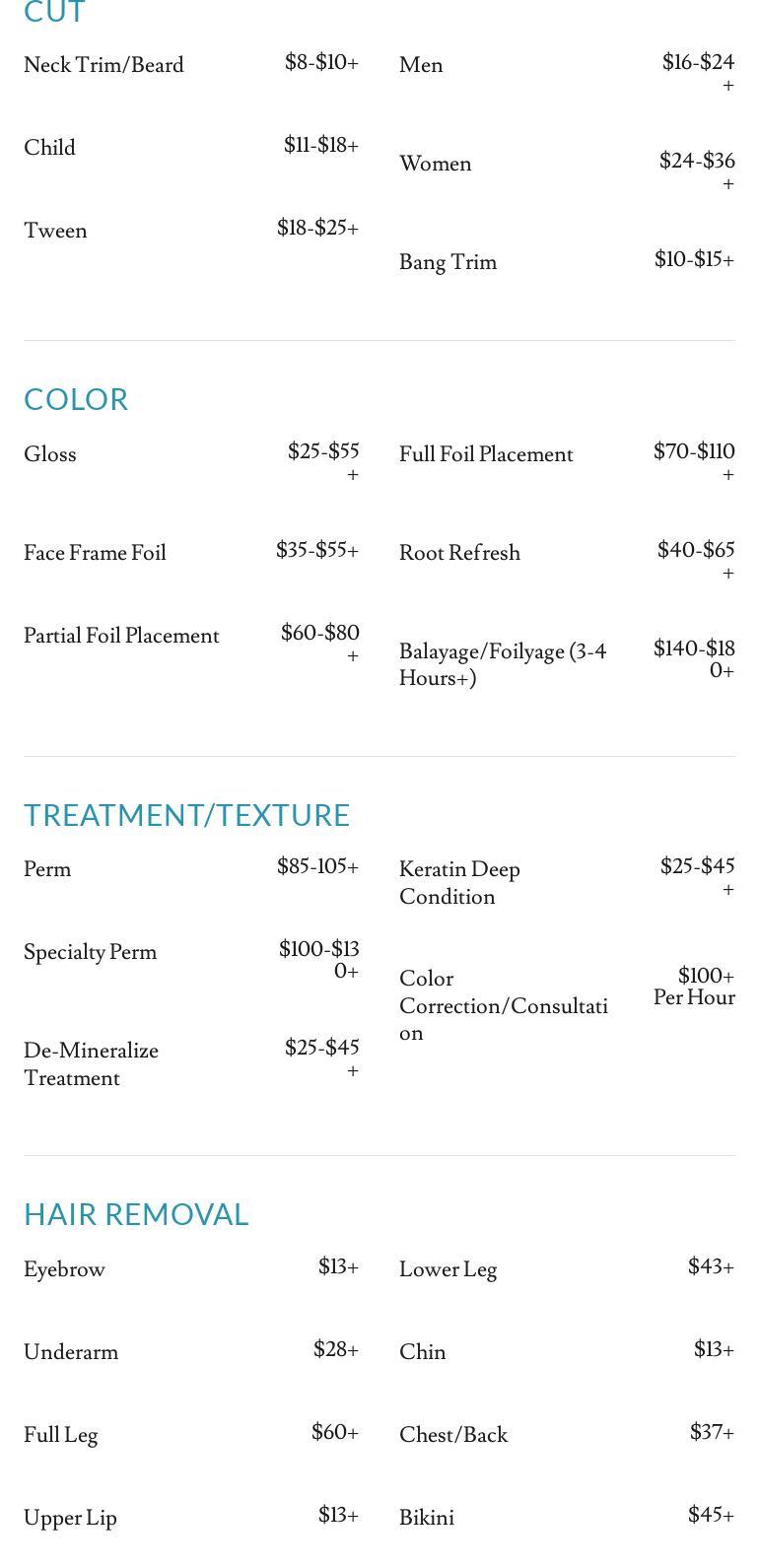
Task: Click the Tween cut item
Action: [x=55, y=231]
